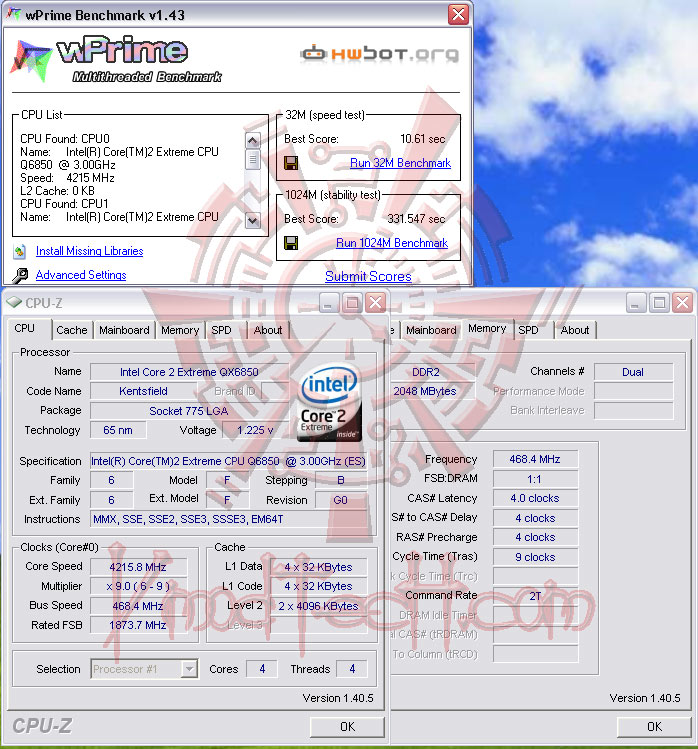Click the Instructions field MMX, SSE list
698x749 pixels.
[x=228, y=519]
